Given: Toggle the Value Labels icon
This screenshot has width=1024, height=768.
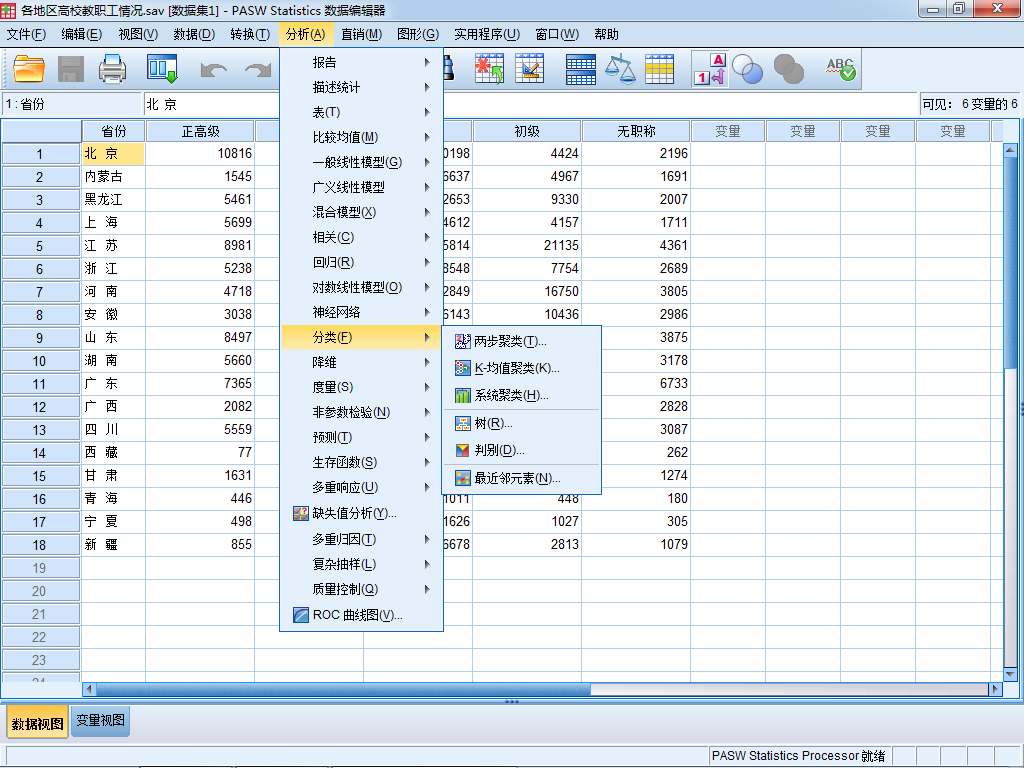Looking at the screenshot, I should tap(710, 69).
